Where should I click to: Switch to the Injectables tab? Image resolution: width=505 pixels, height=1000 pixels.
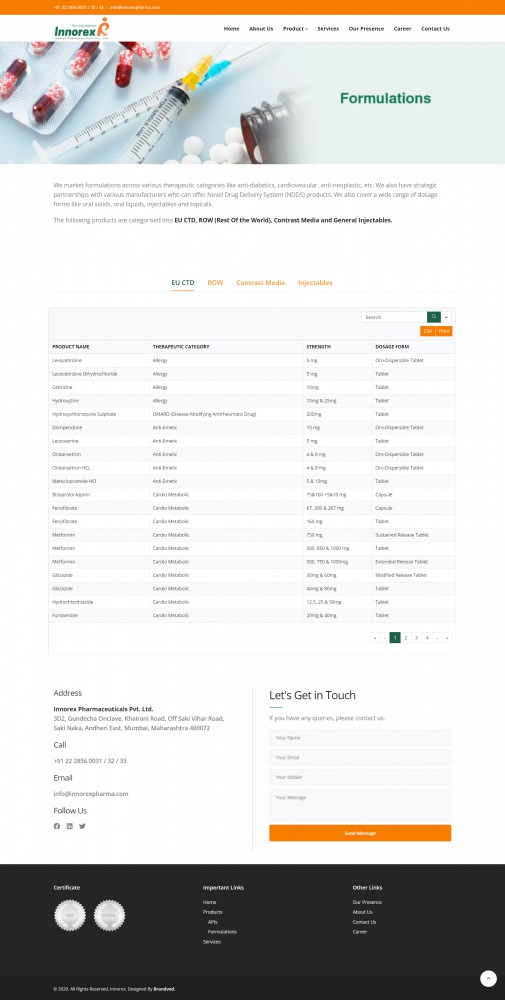[315, 283]
